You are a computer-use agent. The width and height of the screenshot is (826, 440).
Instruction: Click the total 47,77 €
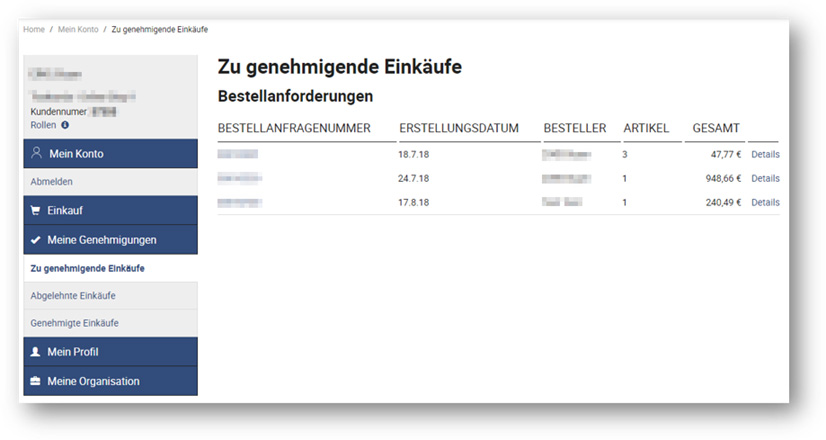(726, 154)
